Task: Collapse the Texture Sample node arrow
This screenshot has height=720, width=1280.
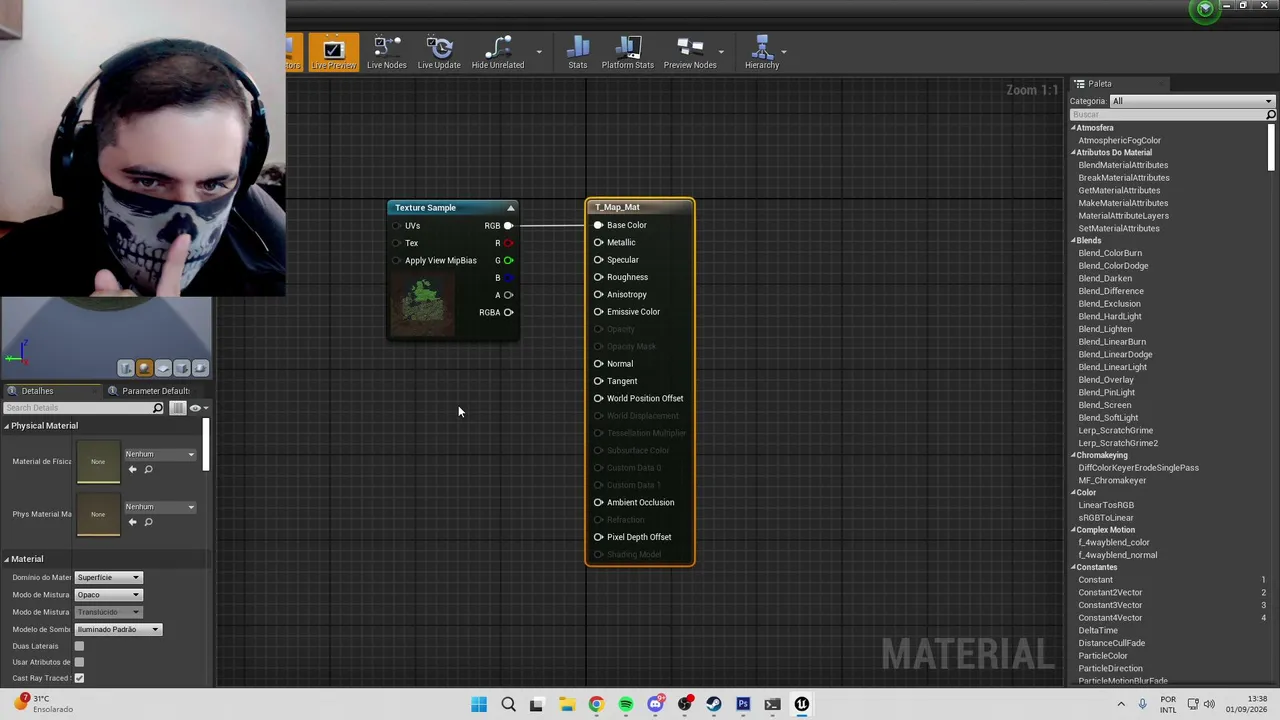Action: (511, 208)
